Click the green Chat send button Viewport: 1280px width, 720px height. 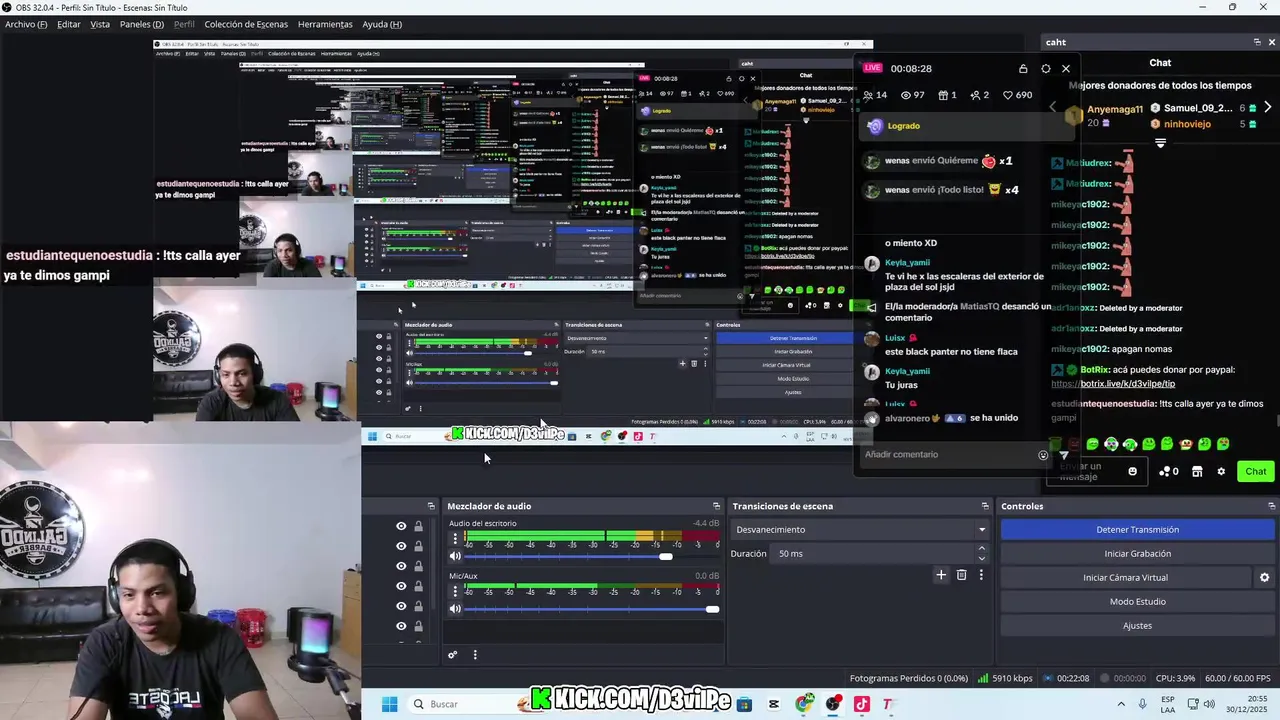1255,472
